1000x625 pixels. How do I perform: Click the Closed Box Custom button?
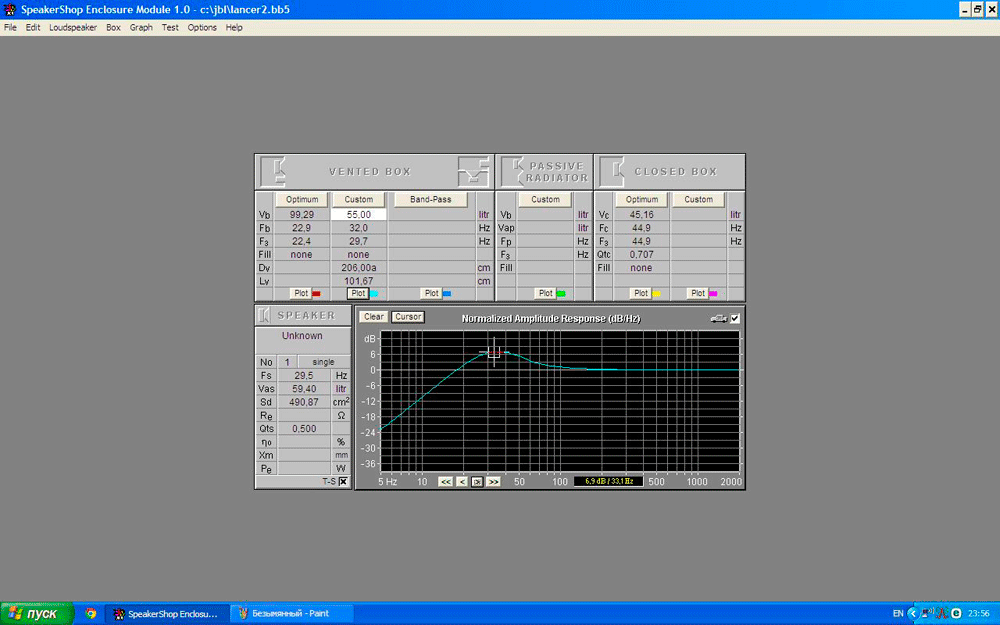[x=698, y=200]
